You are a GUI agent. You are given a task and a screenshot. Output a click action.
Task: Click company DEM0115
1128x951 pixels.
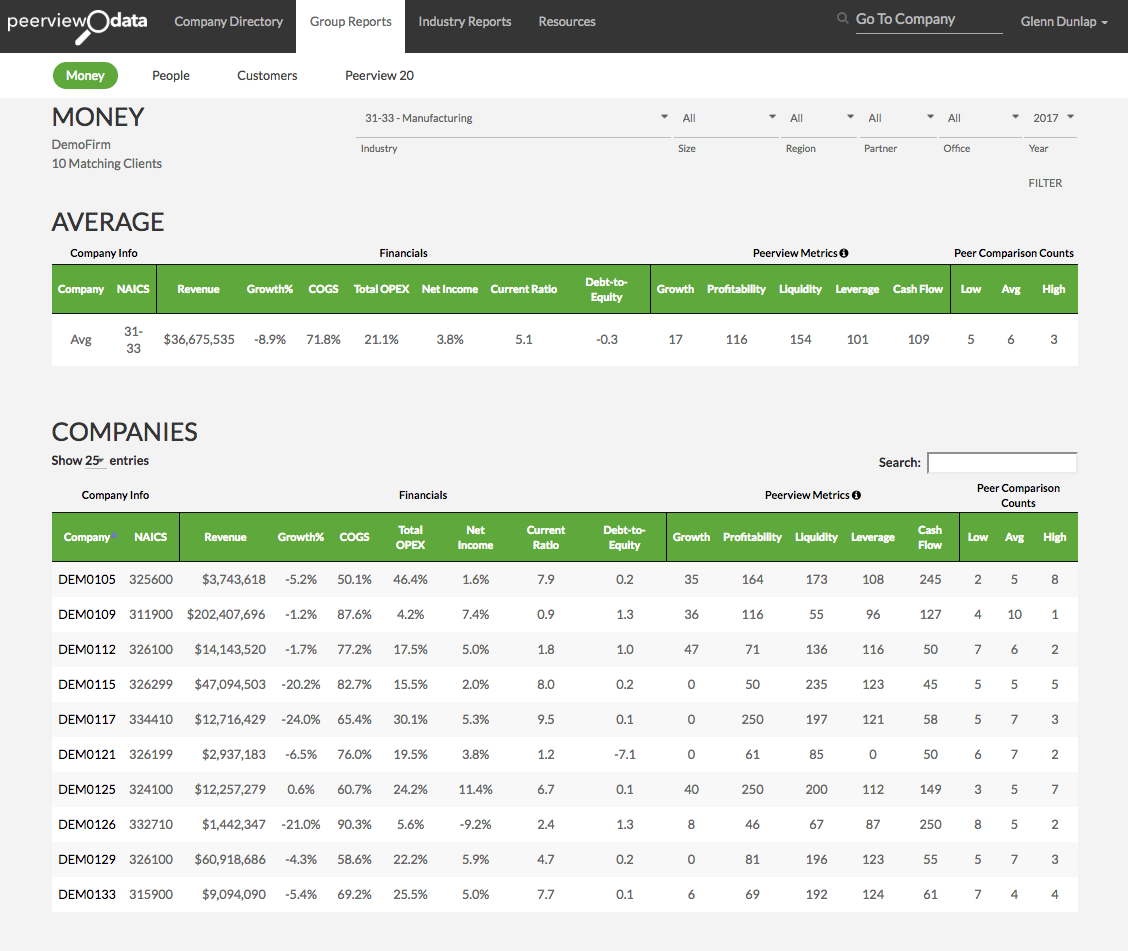point(87,684)
